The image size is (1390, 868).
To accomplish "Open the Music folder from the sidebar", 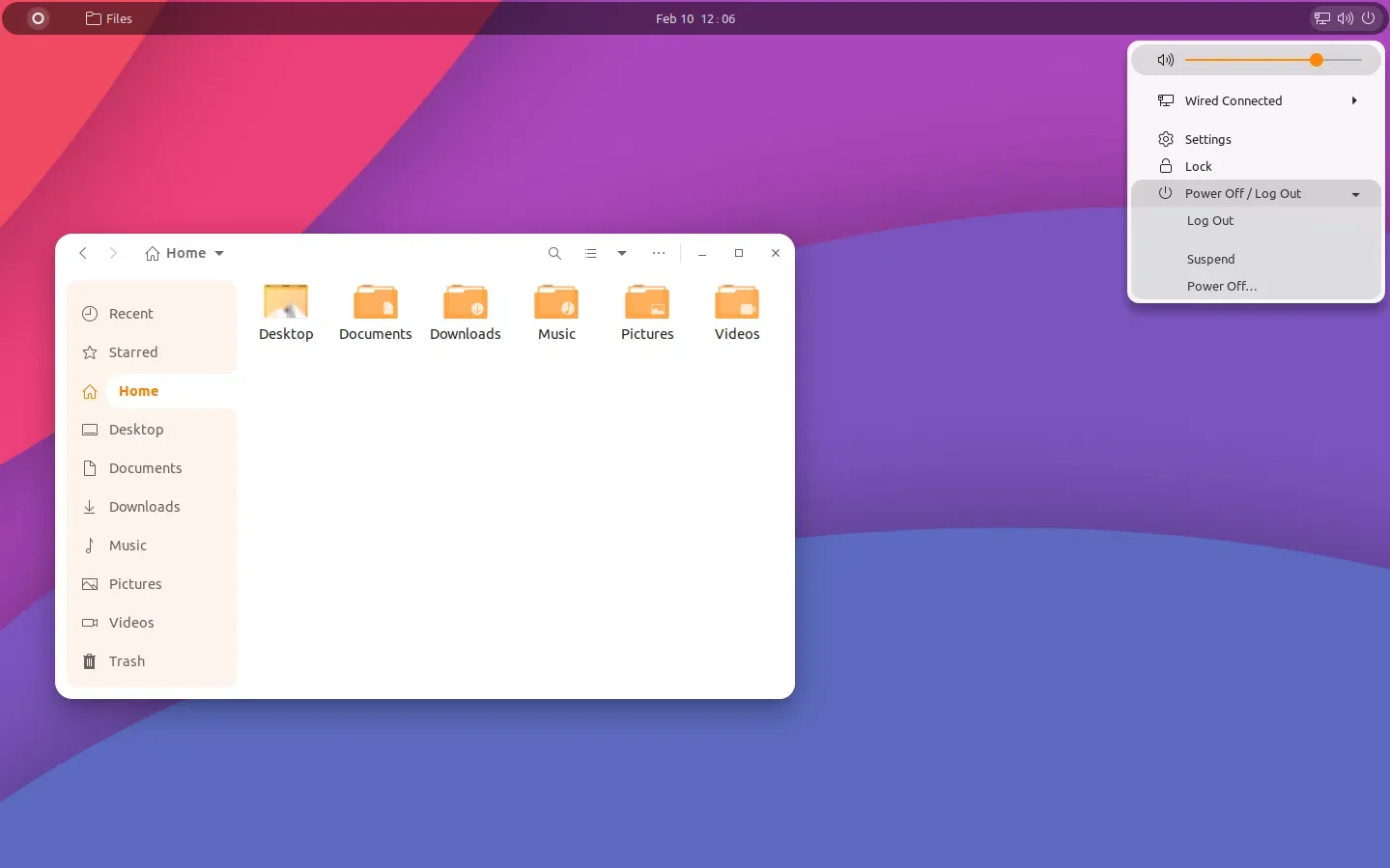I will (x=126, y=546).
